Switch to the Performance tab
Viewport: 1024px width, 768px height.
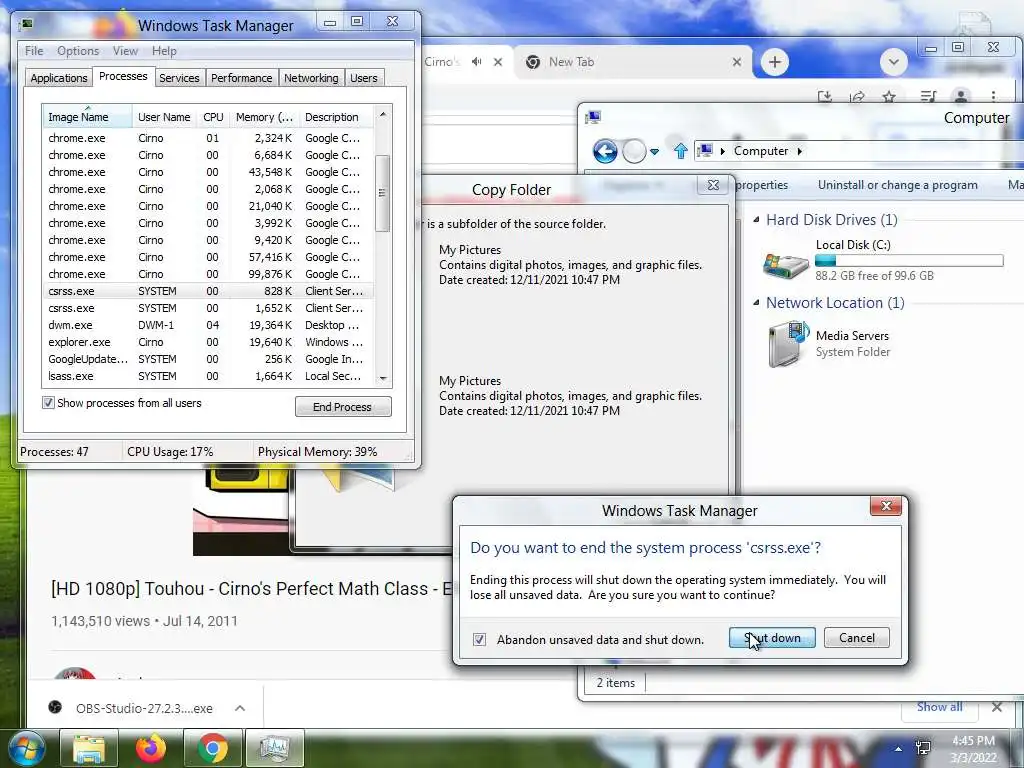[x=242, y=78]
